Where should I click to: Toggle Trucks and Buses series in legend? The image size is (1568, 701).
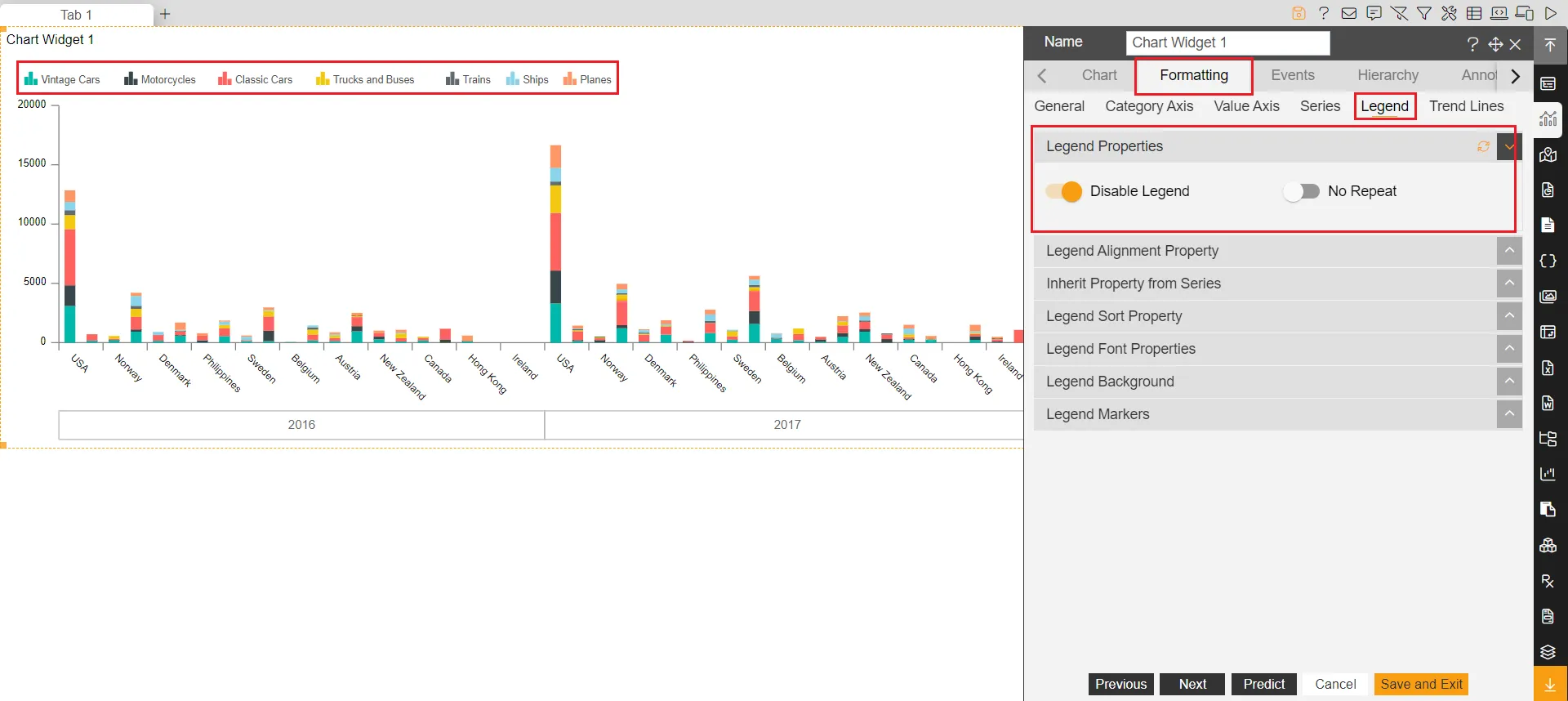tap(365, 79)
